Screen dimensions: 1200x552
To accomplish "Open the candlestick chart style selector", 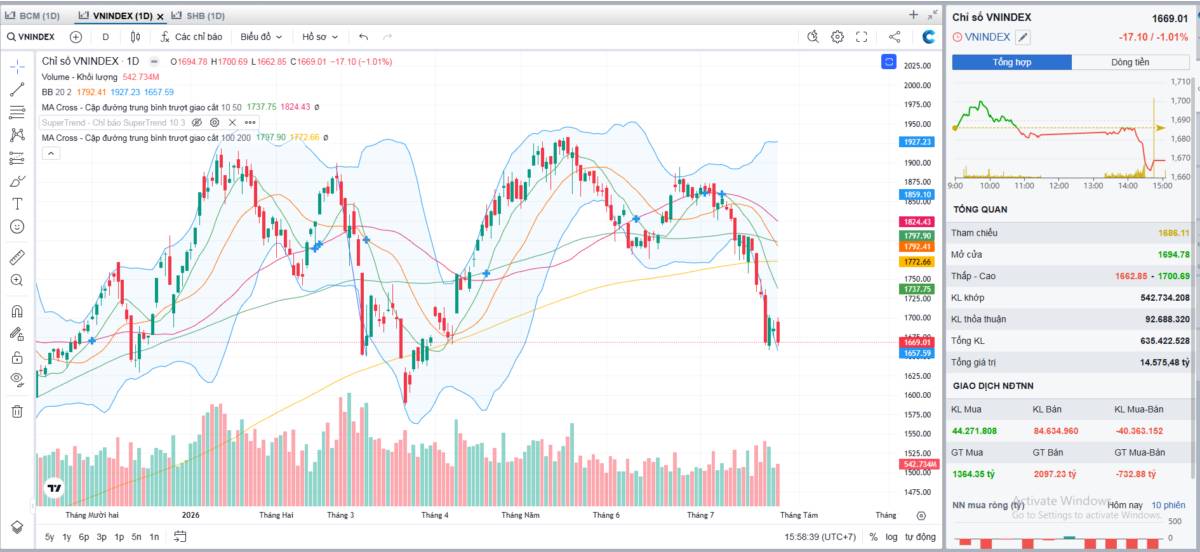I will pos(135,37).
